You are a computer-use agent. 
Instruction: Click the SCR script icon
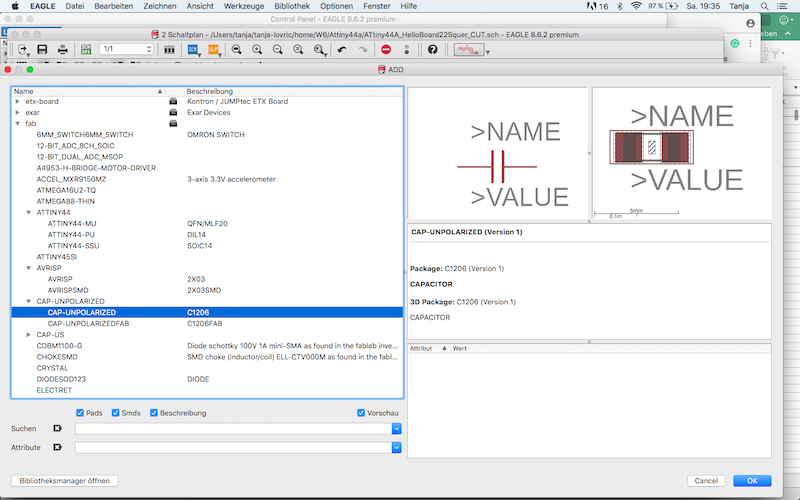point(193,49)
